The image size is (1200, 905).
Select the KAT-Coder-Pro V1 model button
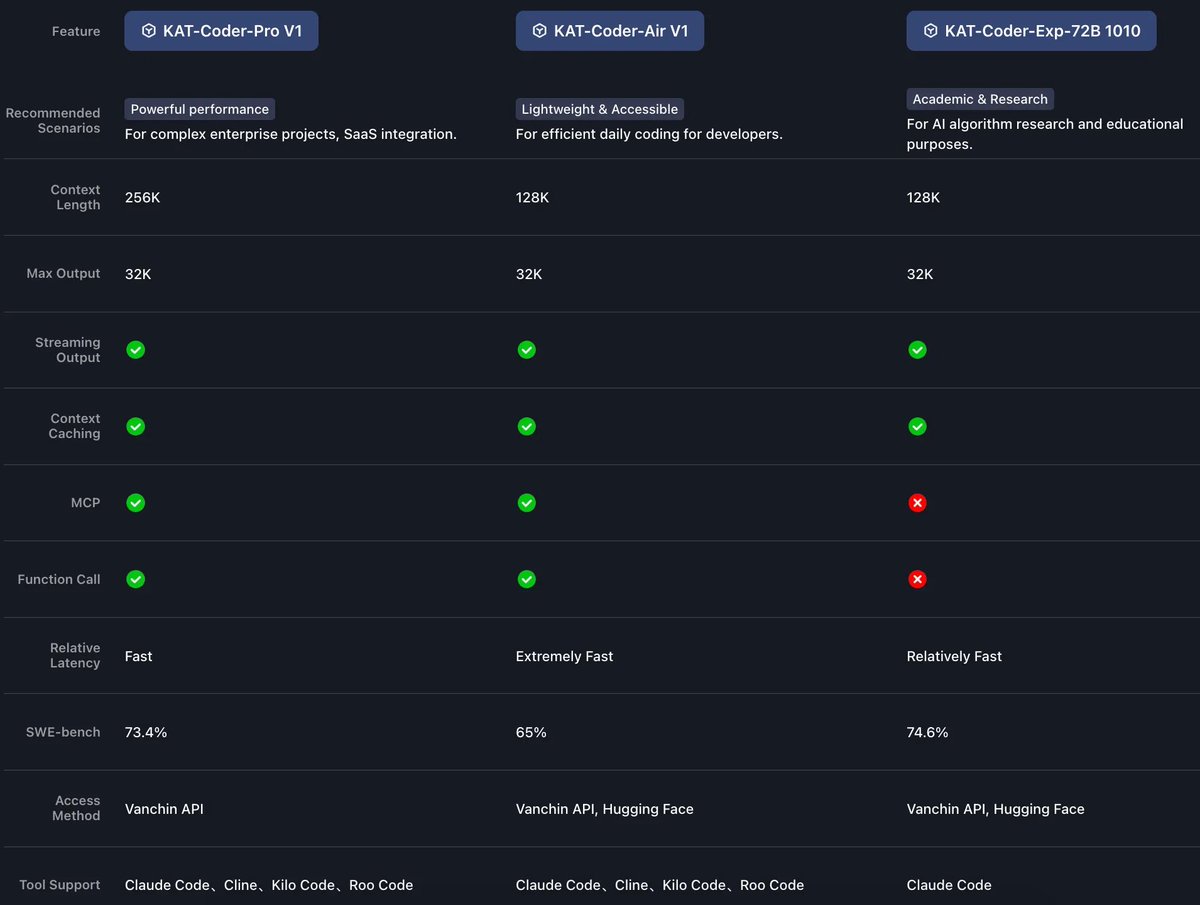coord(221,30)
